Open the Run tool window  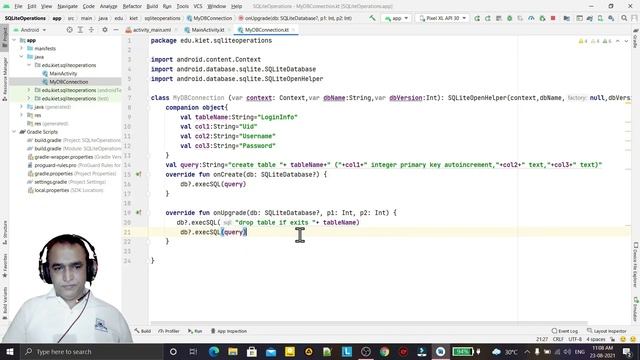195,331
